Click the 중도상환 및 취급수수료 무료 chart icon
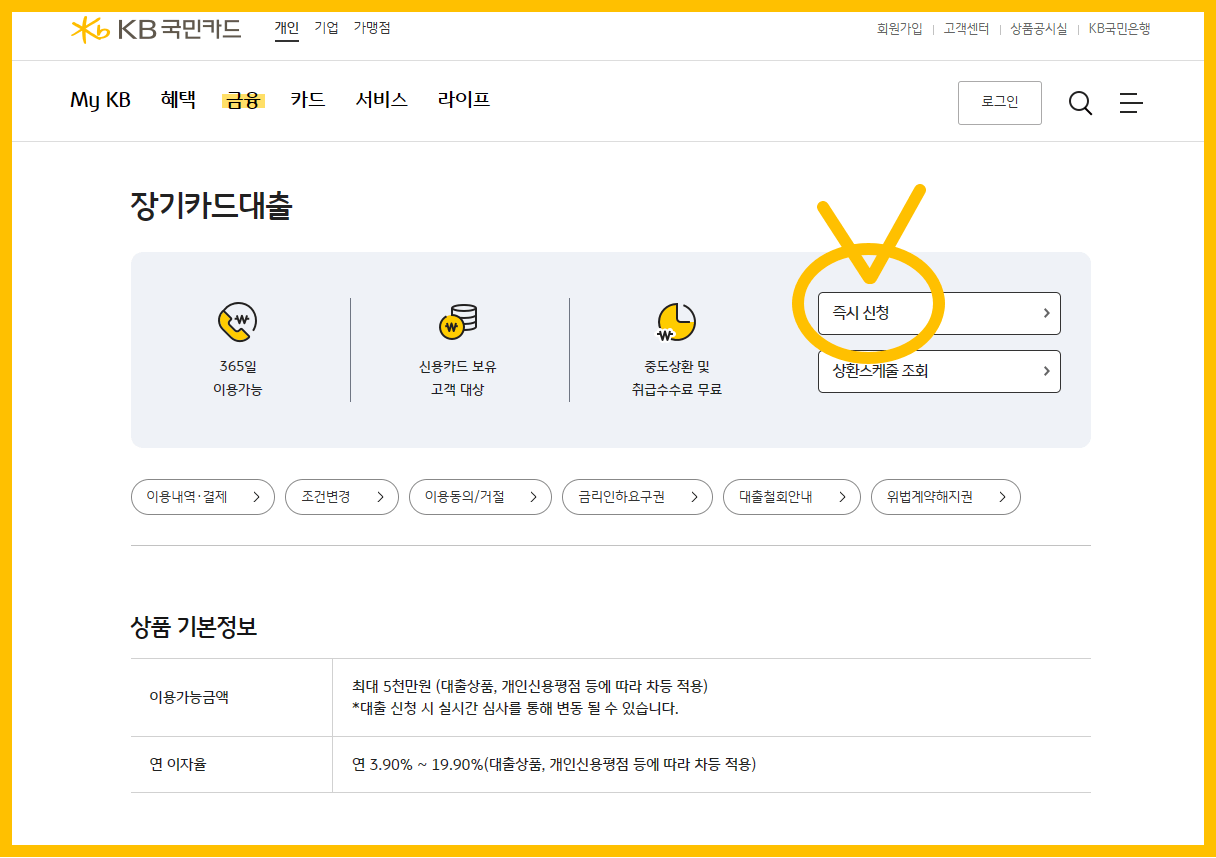This screenshot has width=1216, height=858. tap(675, 320)
